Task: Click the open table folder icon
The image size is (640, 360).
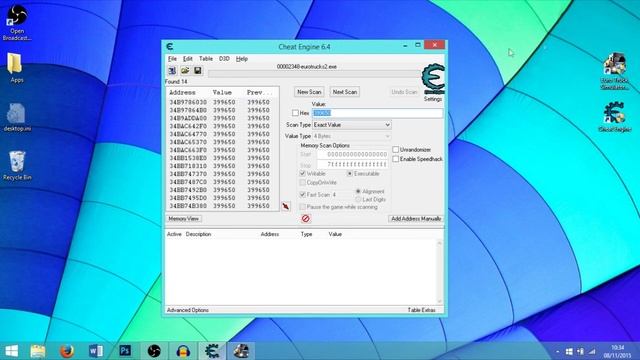Action: click(x=185, y=71)
